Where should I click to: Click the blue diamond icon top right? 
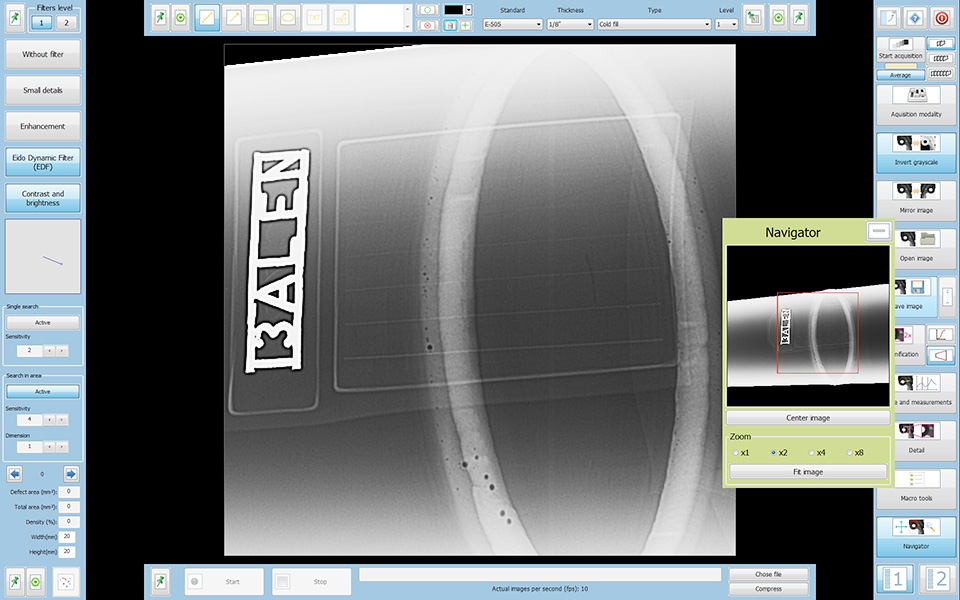(915, 18)
